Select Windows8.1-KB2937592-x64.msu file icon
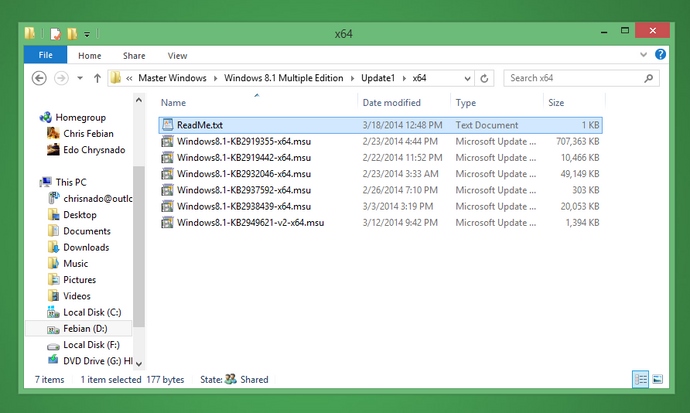The image size is (690, 413). click(167, 190)
